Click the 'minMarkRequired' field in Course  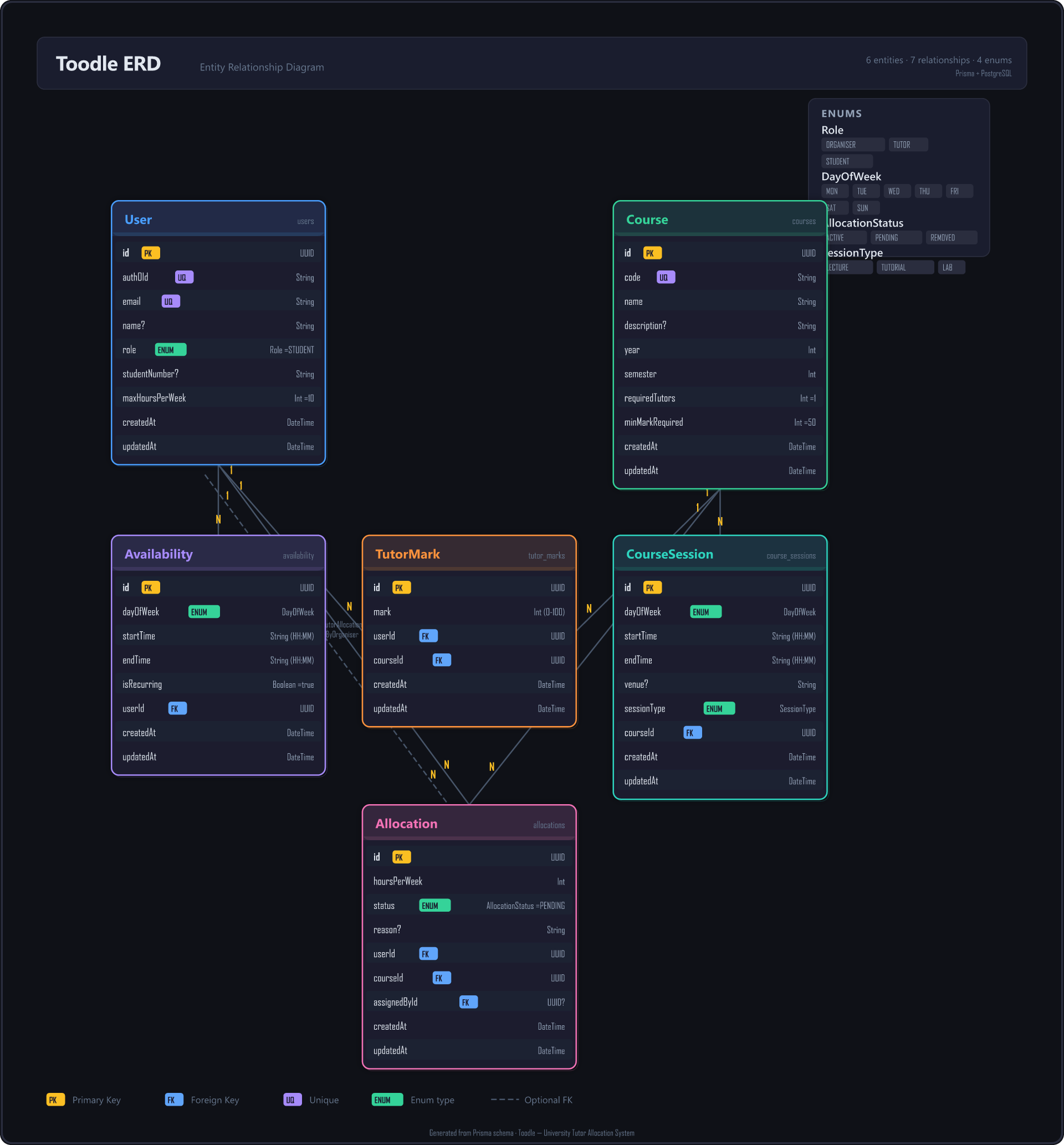(x=653, y=422)
